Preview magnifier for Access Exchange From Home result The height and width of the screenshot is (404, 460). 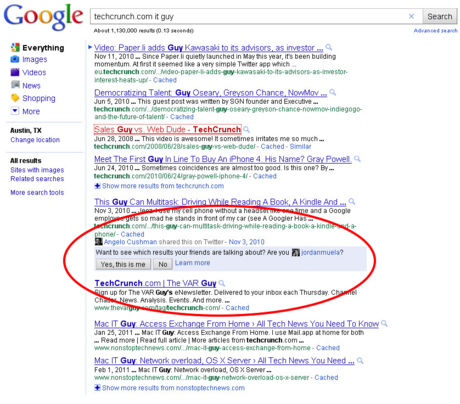(384, 323)
